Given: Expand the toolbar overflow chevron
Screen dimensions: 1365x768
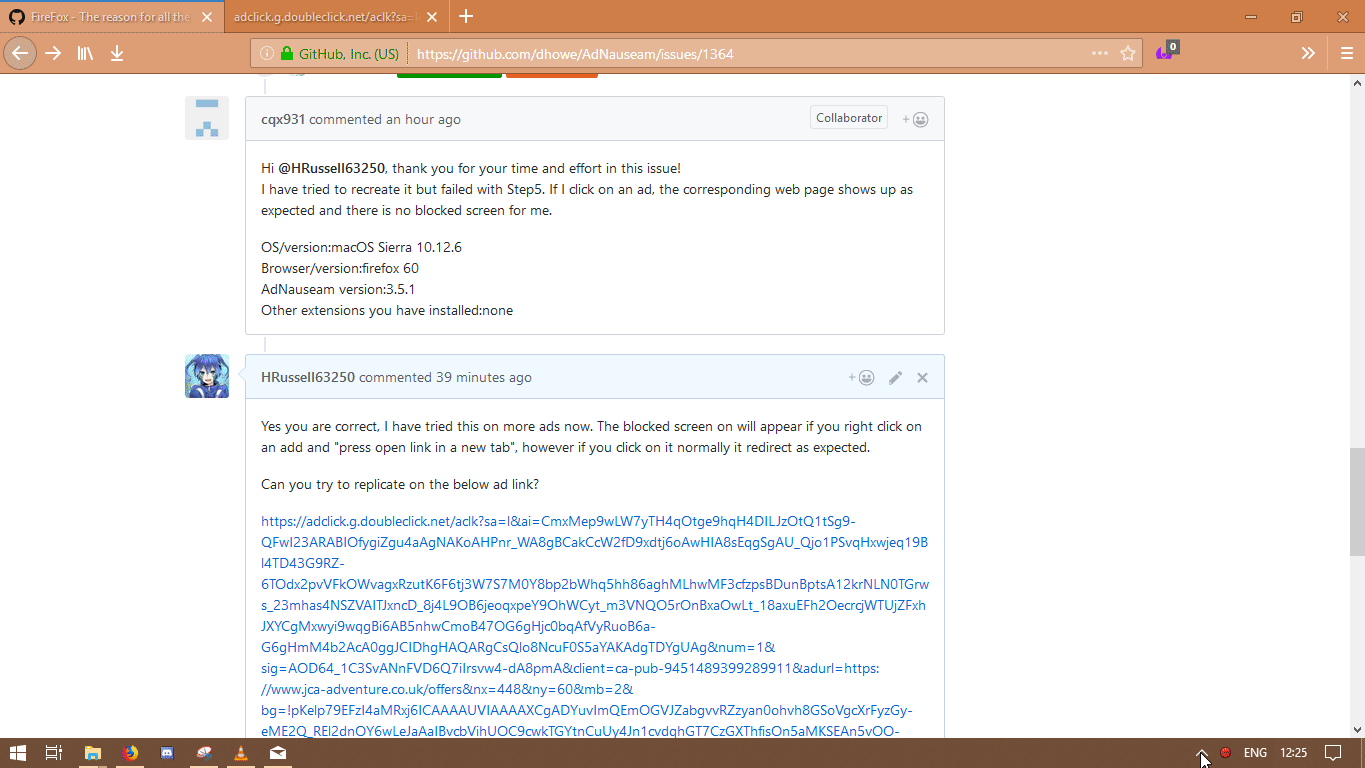Looking at the screenshot, I should [1308, 53].
